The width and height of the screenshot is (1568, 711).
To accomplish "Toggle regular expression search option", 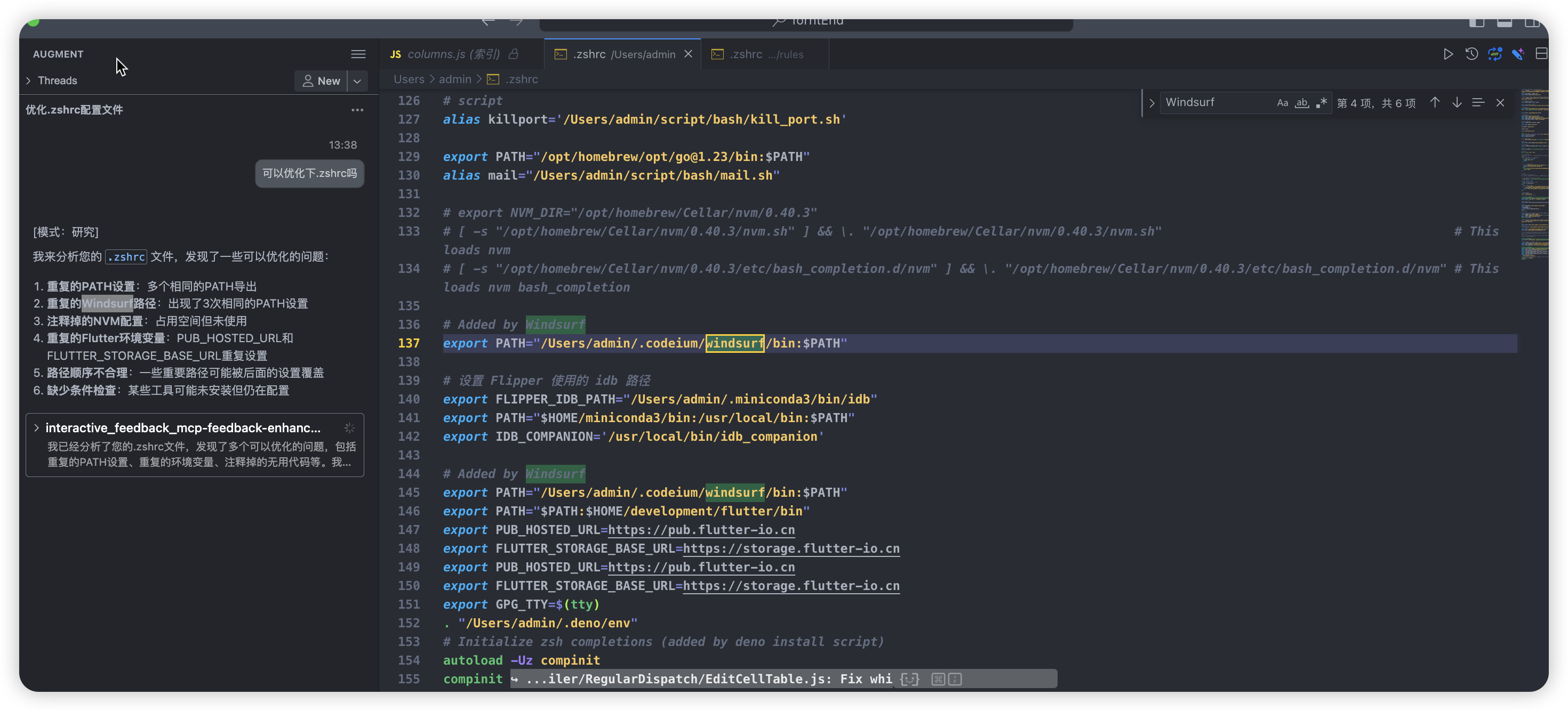I will [x=1321, y=103].
